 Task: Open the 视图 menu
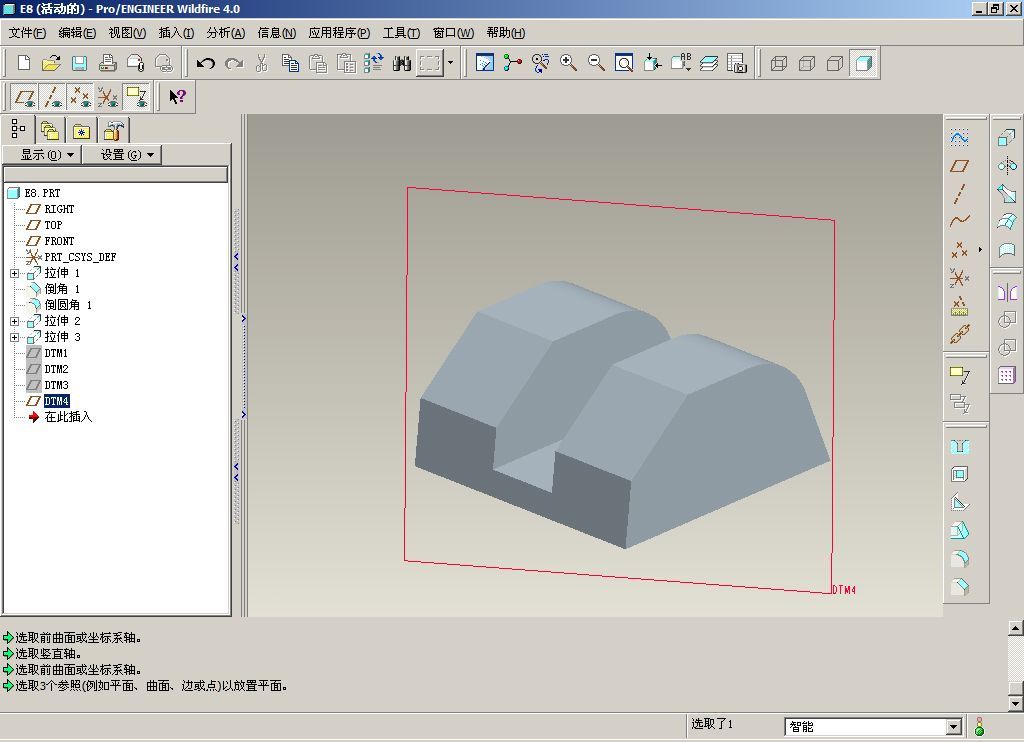[x=127, y=33]
